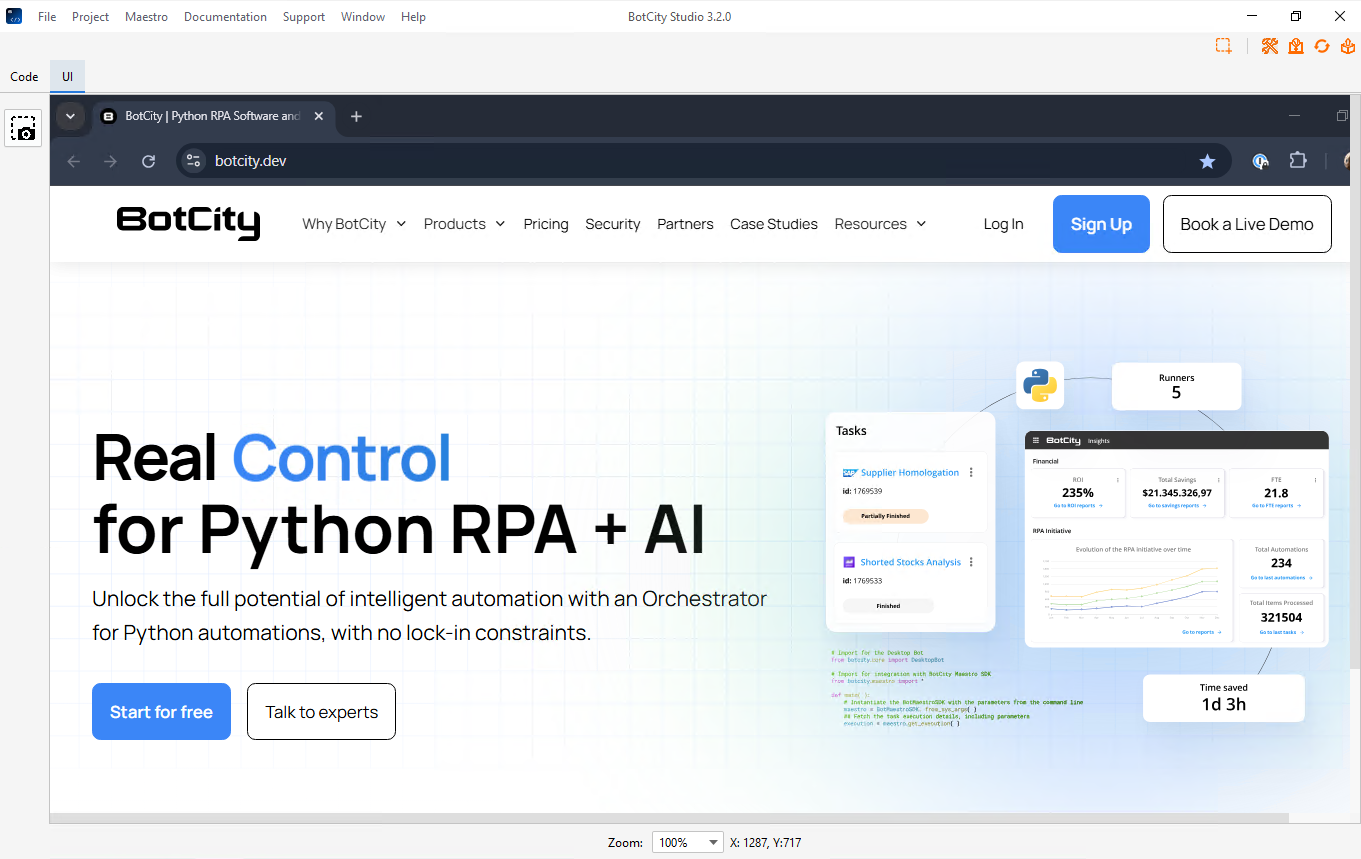Click the orange icon between tools and refresh
Image resolution: width=1361 pixels, height=859 pixels.
pos(1296,46)
